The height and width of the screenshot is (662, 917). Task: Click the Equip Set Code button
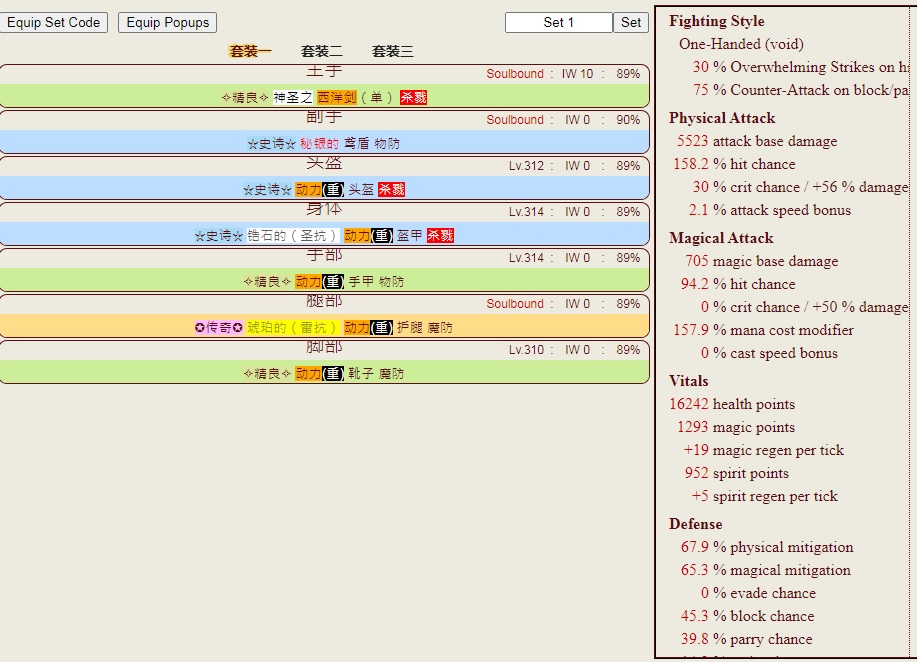[x=54, y=22]
